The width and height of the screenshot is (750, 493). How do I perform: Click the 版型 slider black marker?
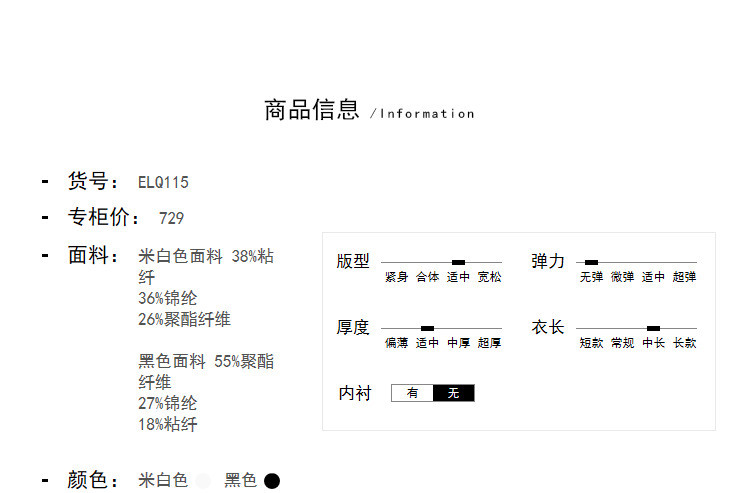[458, 262]
